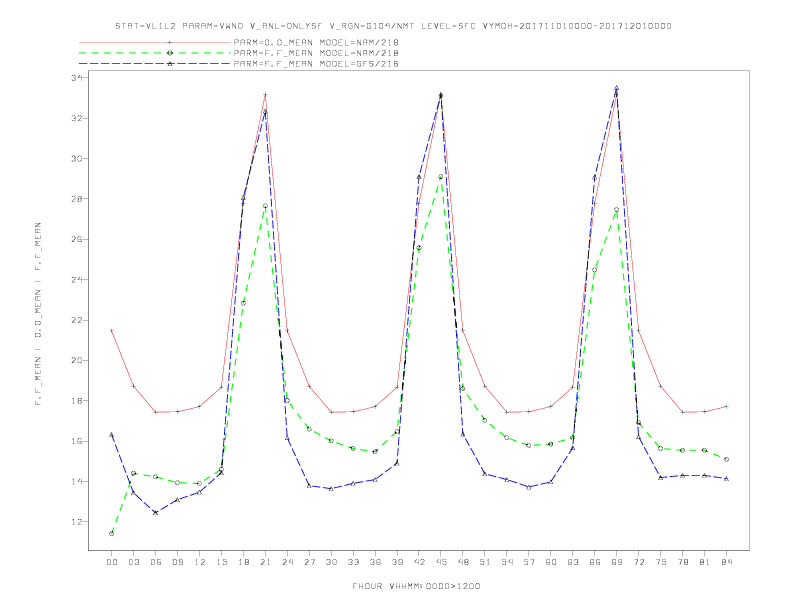Click x-axis tick label 69
The width and height of the screenshot is (792, 612).
click(617, 562)
